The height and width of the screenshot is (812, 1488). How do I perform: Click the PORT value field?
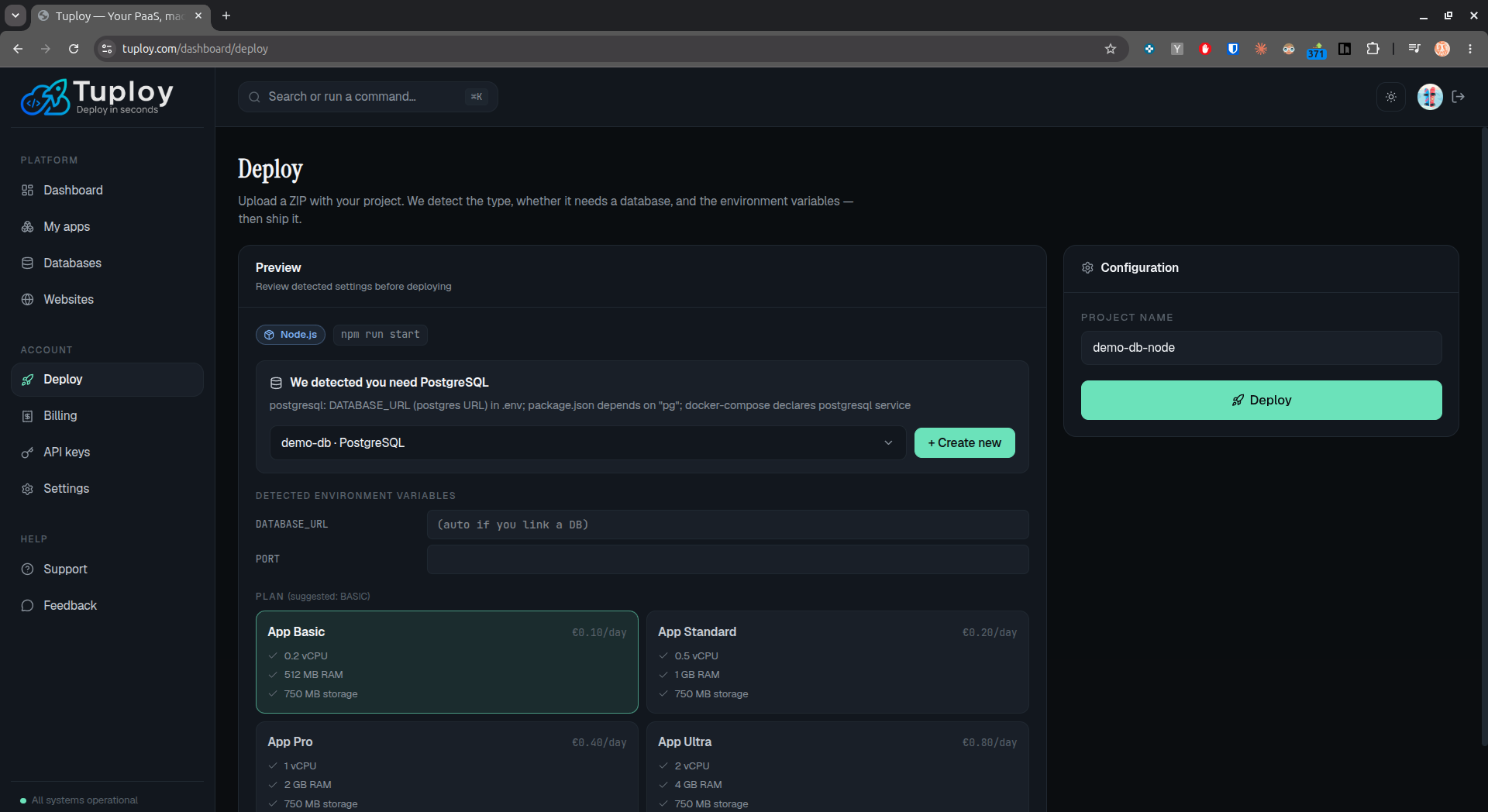pos(728,559)
